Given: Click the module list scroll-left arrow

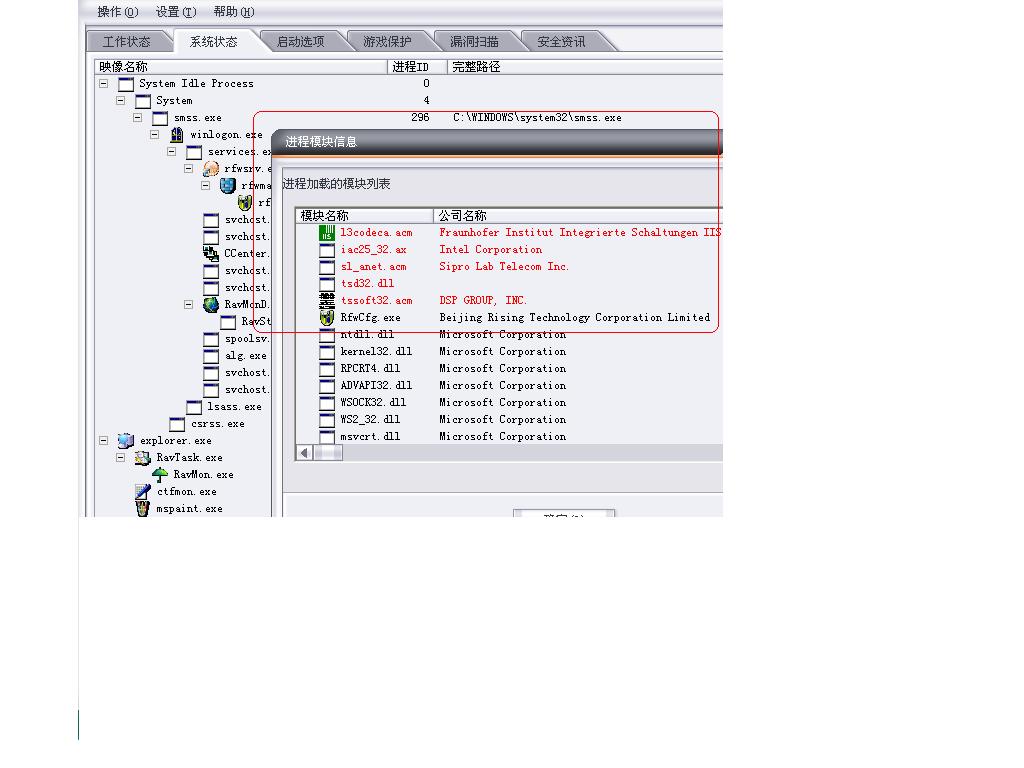Looking at the screenshot, I should [x=304, y=453].
